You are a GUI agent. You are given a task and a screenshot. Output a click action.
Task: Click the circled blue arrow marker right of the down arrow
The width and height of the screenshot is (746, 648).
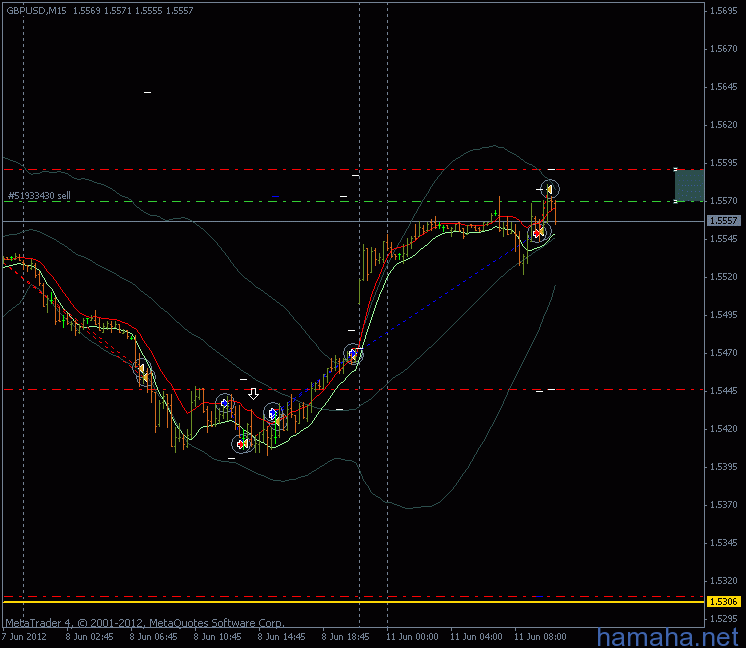click(x=273, y=413)
